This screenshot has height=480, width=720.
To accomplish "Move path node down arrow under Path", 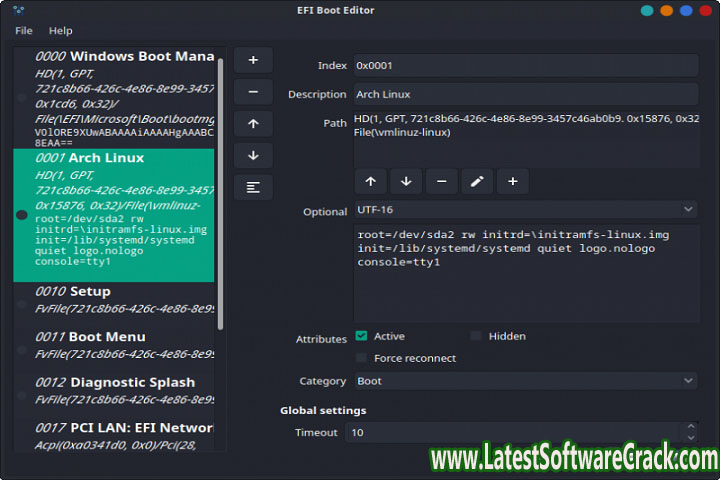I will [x=406, y=181].
